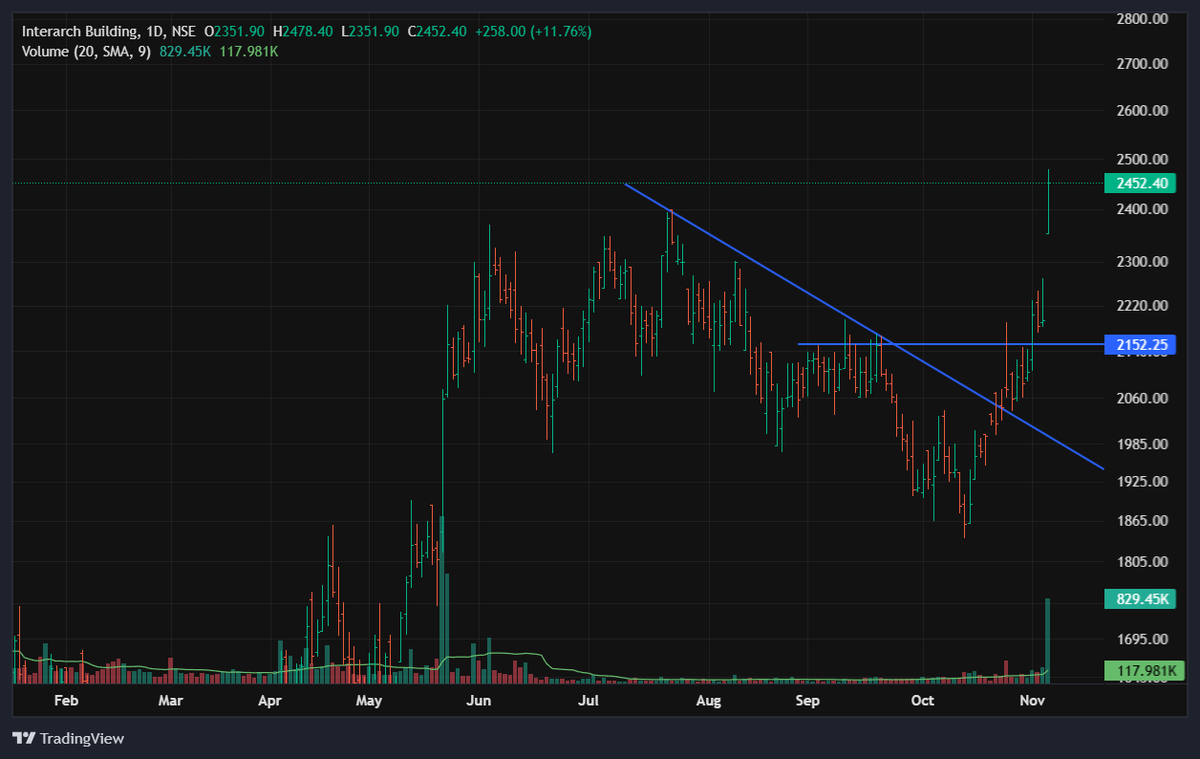Click the Jul label on time axis
Image resolution: width=1200 pixels, height=759 pixels.
pos(588,701)
